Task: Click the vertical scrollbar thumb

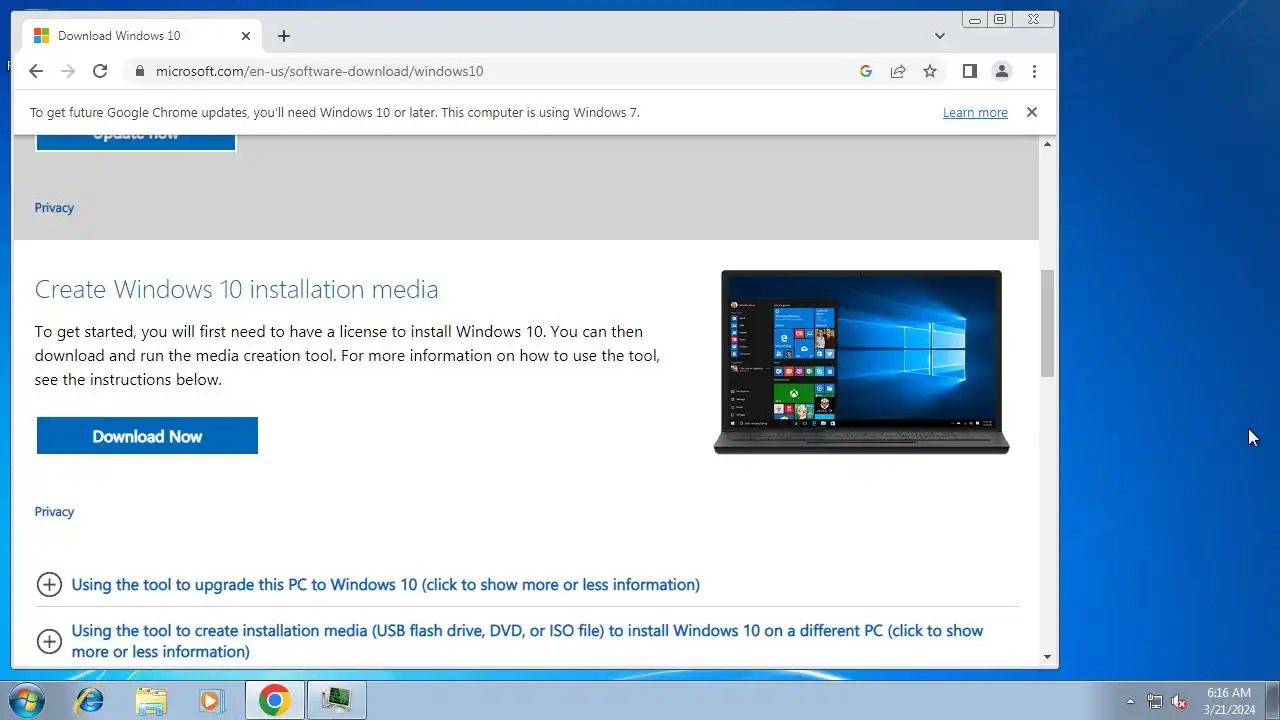Action: click(x=1048, y=323)
